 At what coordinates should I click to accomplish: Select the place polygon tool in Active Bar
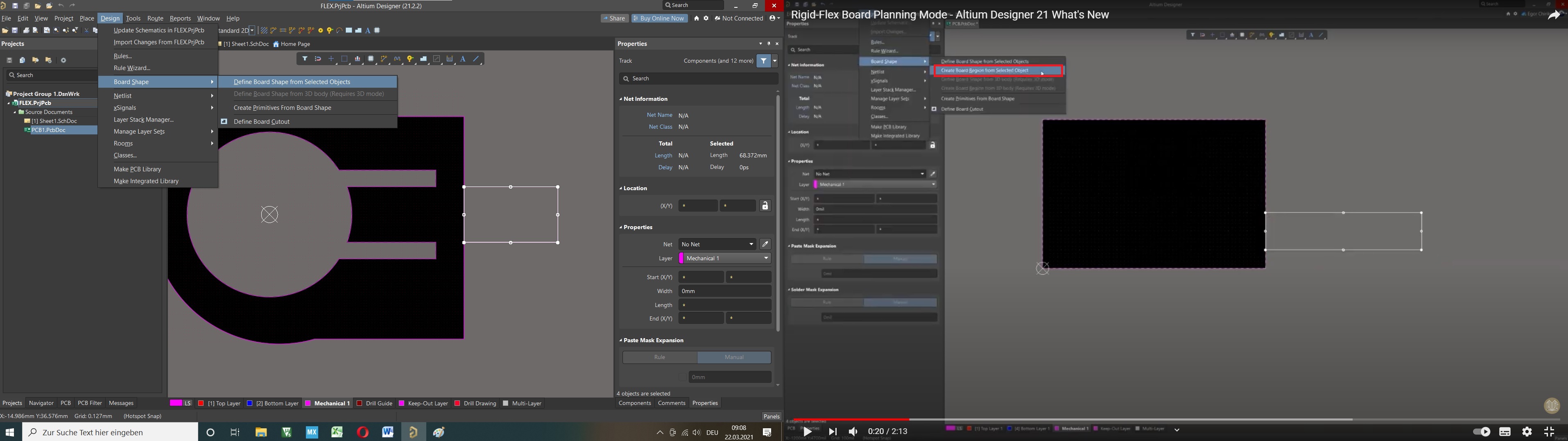(x=424, y=59)
